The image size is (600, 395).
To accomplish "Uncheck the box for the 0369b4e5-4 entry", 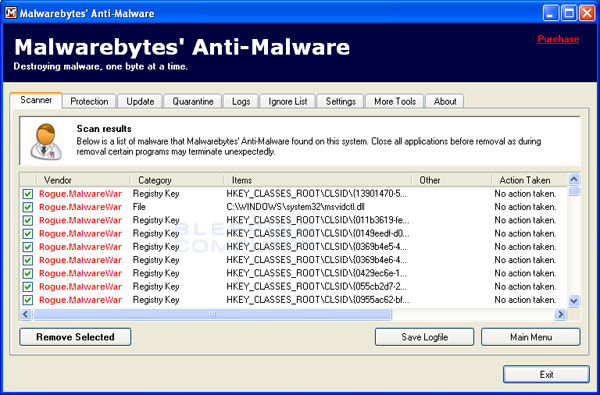I will [28, 247].
